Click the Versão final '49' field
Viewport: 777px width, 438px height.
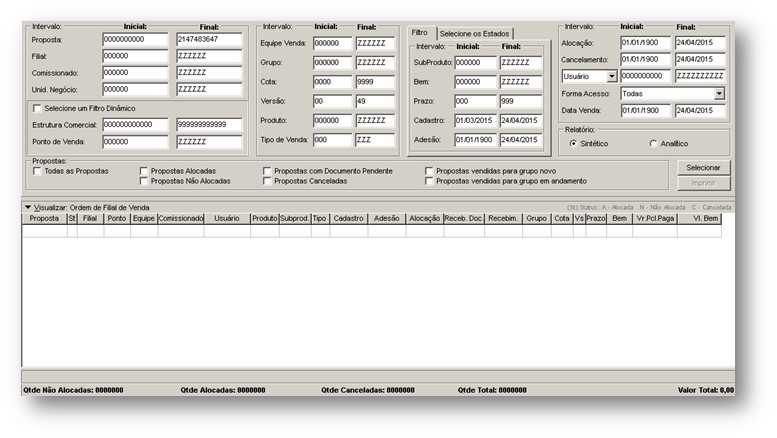click(x=375, y=101)
